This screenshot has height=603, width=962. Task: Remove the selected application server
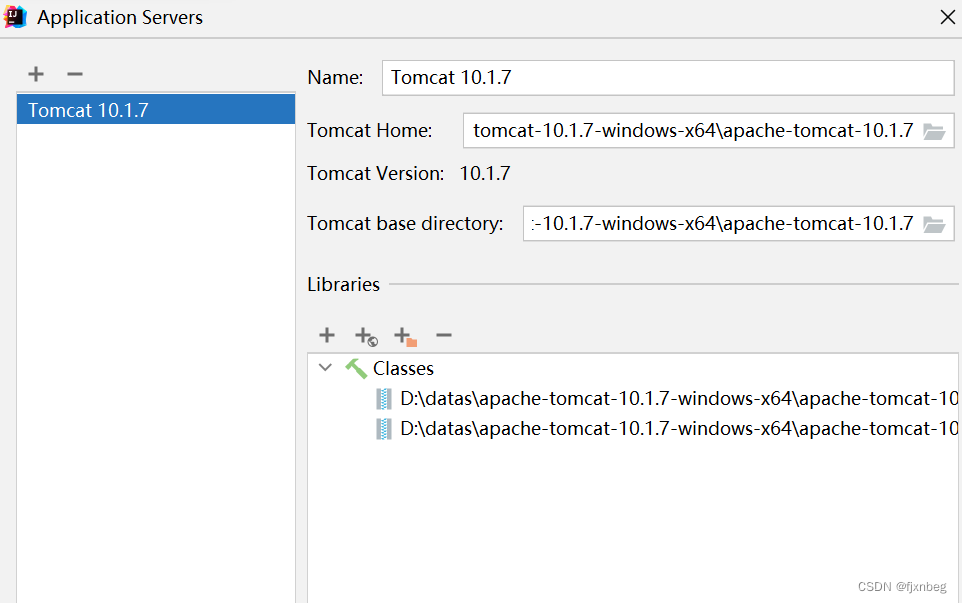pyautogui.click(x=75, y=74)
